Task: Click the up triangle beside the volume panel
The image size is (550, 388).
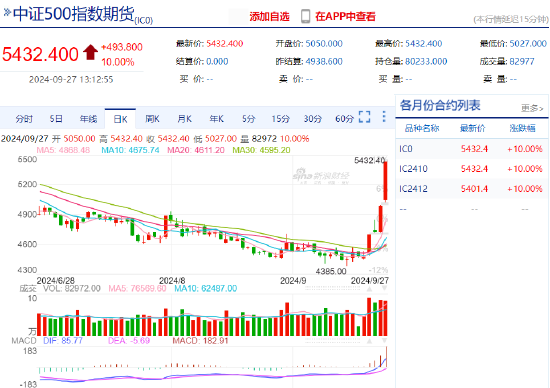Action: [x=369, y=289]
